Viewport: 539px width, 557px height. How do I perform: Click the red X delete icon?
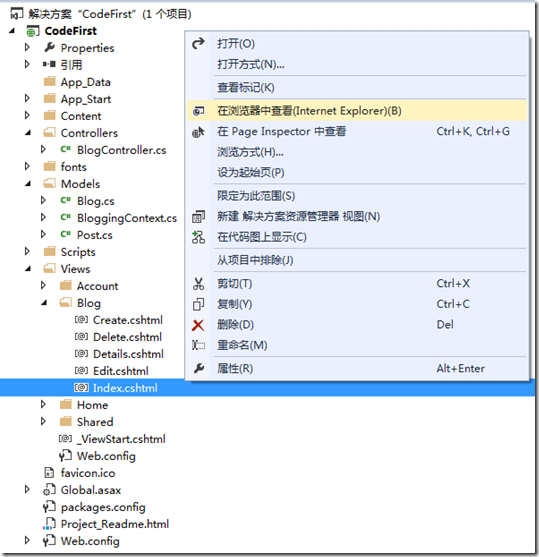tap(198, 325)
